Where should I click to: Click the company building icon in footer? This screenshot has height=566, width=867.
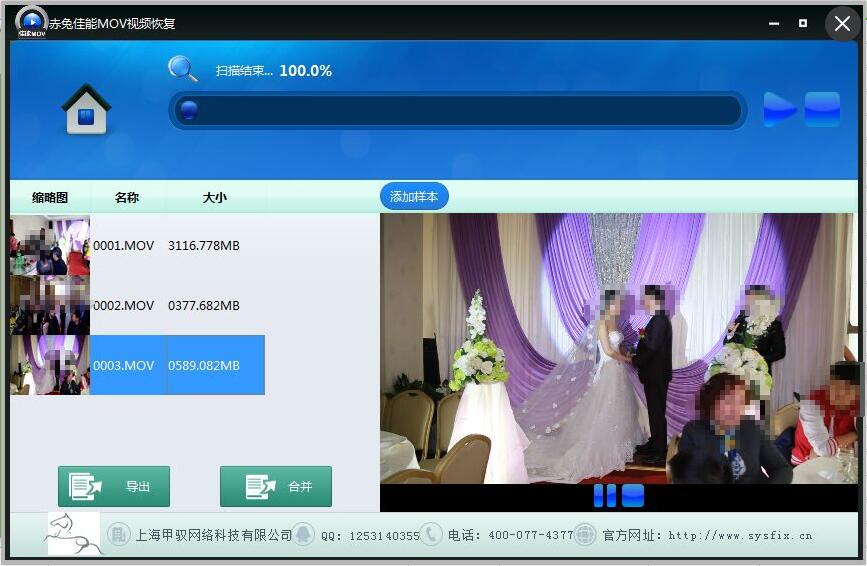(118, 534)
